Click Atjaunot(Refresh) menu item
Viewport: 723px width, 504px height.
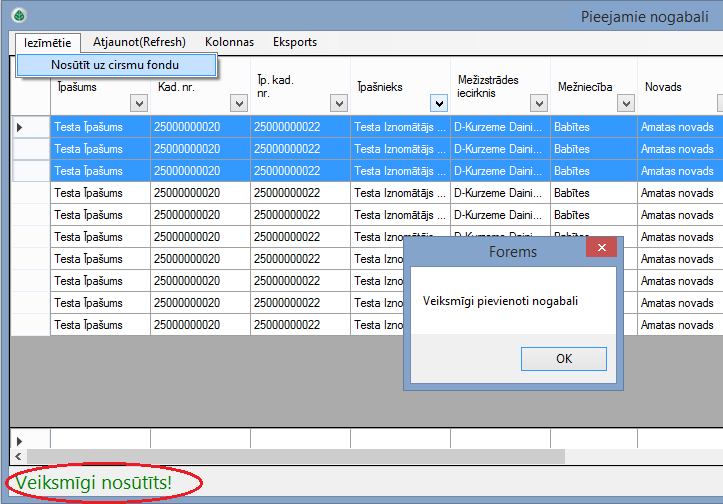click(x=139, y=42)
